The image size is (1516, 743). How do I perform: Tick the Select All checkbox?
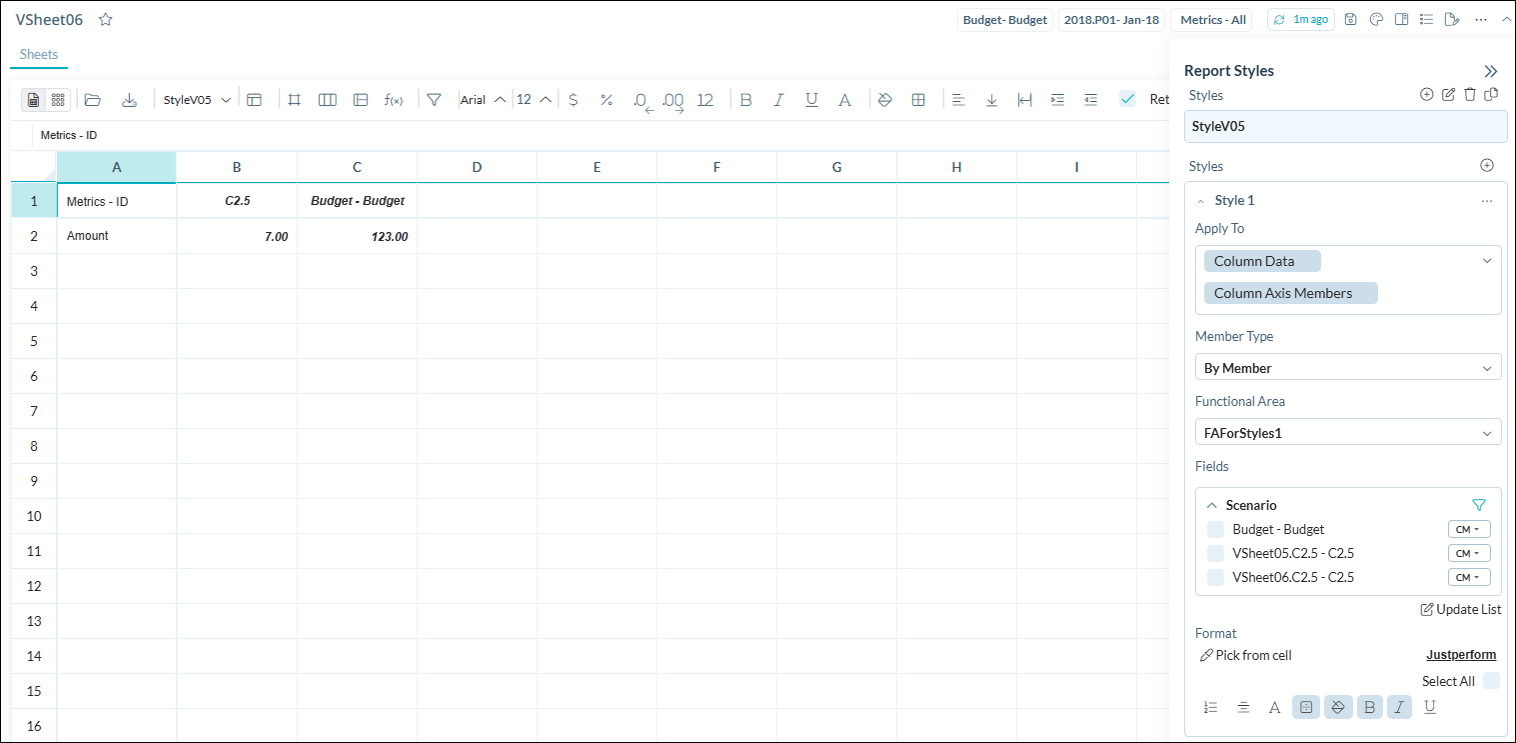point(1491,681)
